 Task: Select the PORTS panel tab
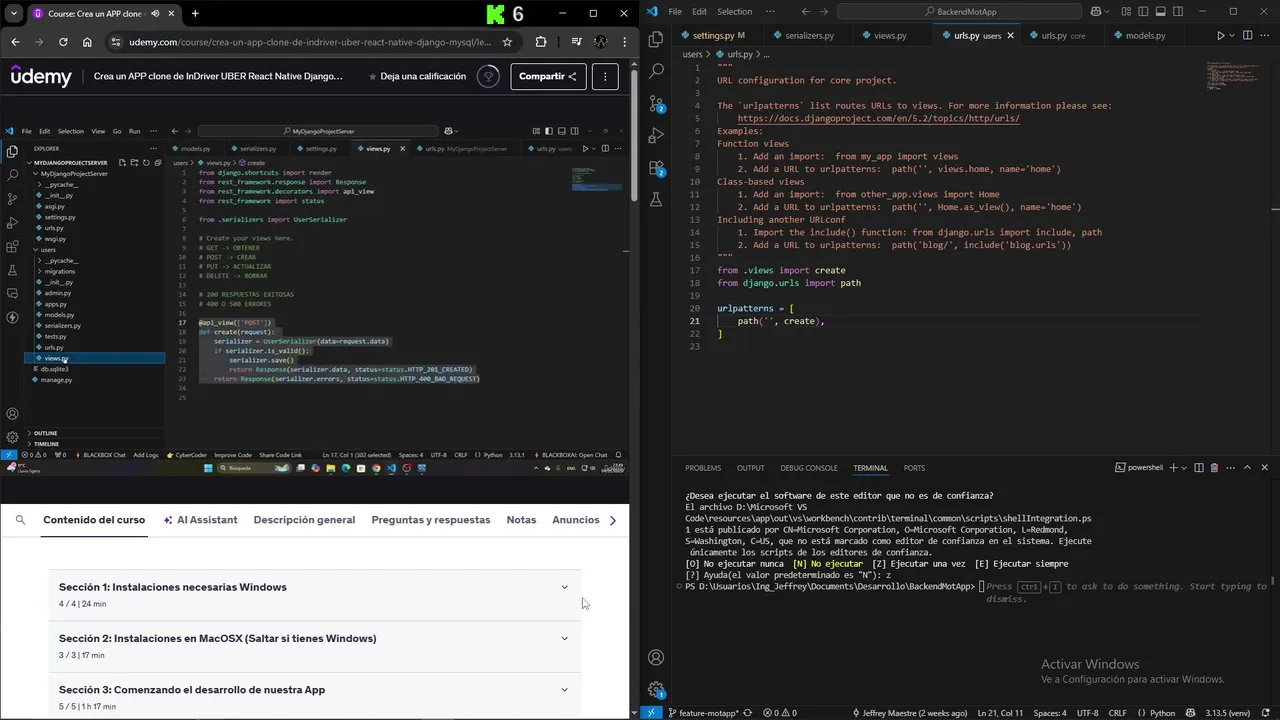coord(914,468)
